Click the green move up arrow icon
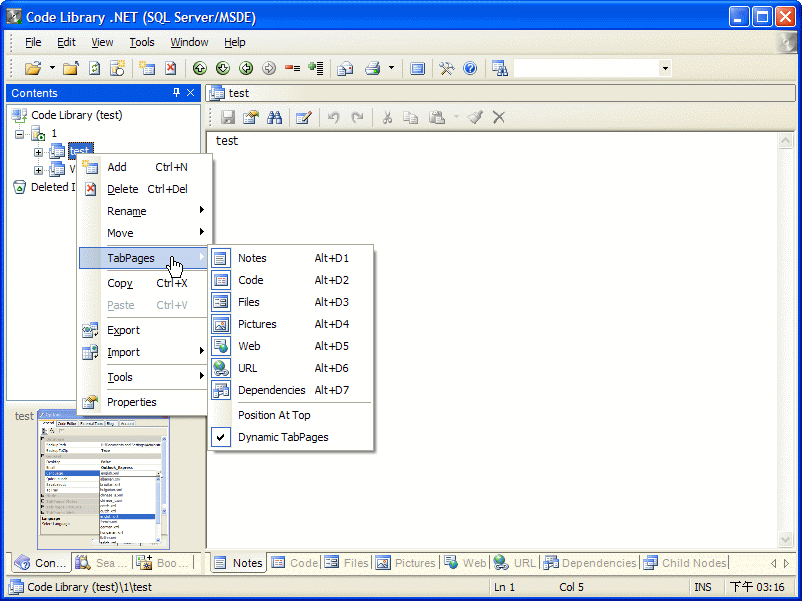This screenshot has height=601, width=802. [x=199, y=68]
